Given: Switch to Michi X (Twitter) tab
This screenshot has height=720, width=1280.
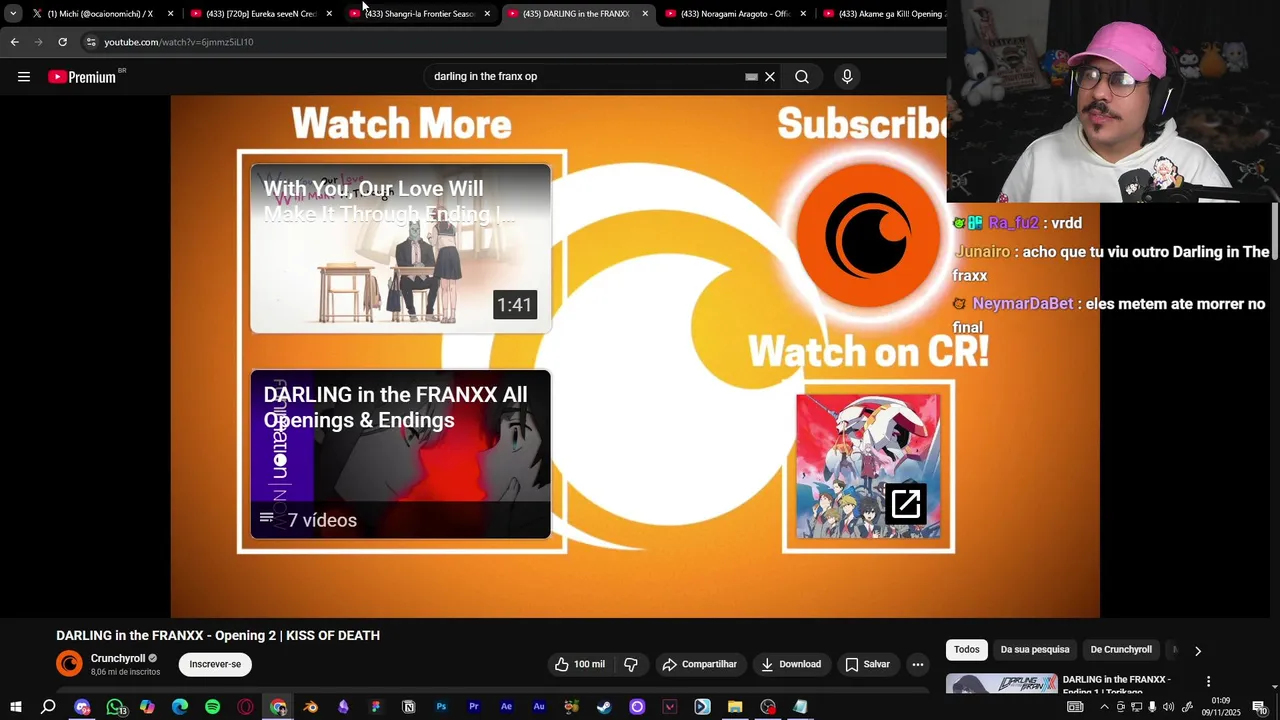Looking at the screenshot, I should (100, 14).
